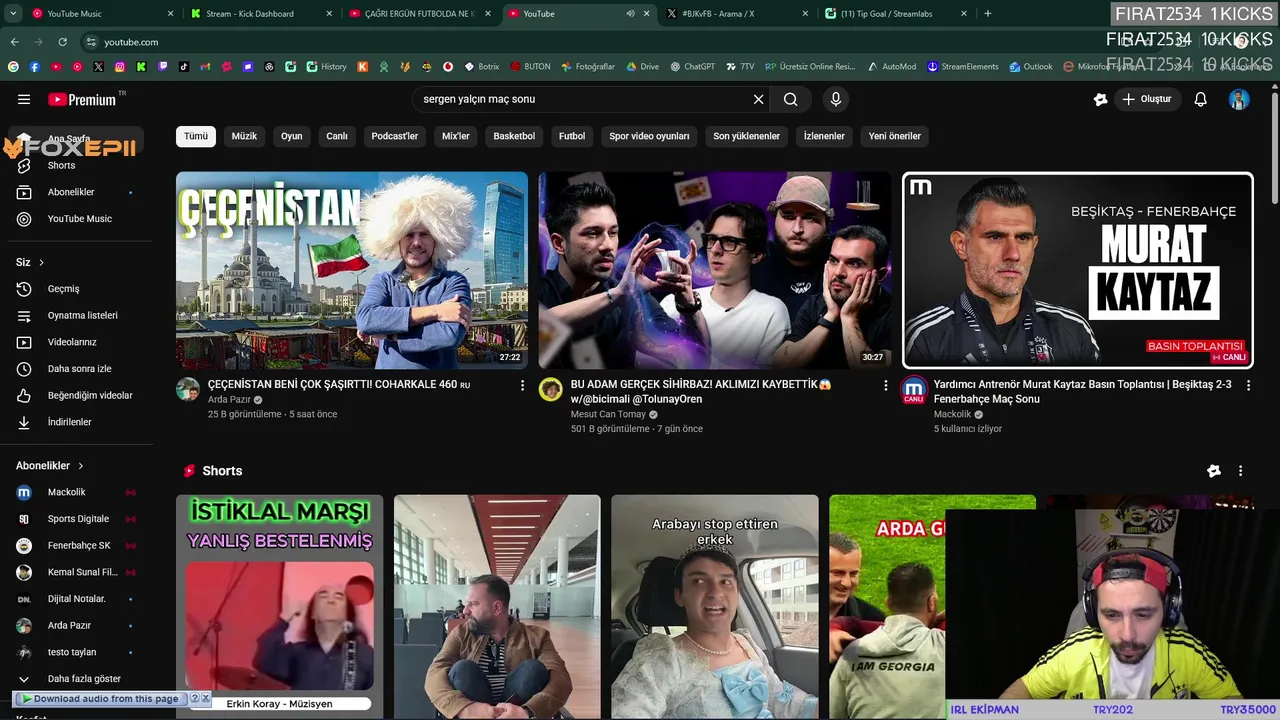The image size is (1280, 720).
Task: Clear the search box with the X icon
Action: 758,99
